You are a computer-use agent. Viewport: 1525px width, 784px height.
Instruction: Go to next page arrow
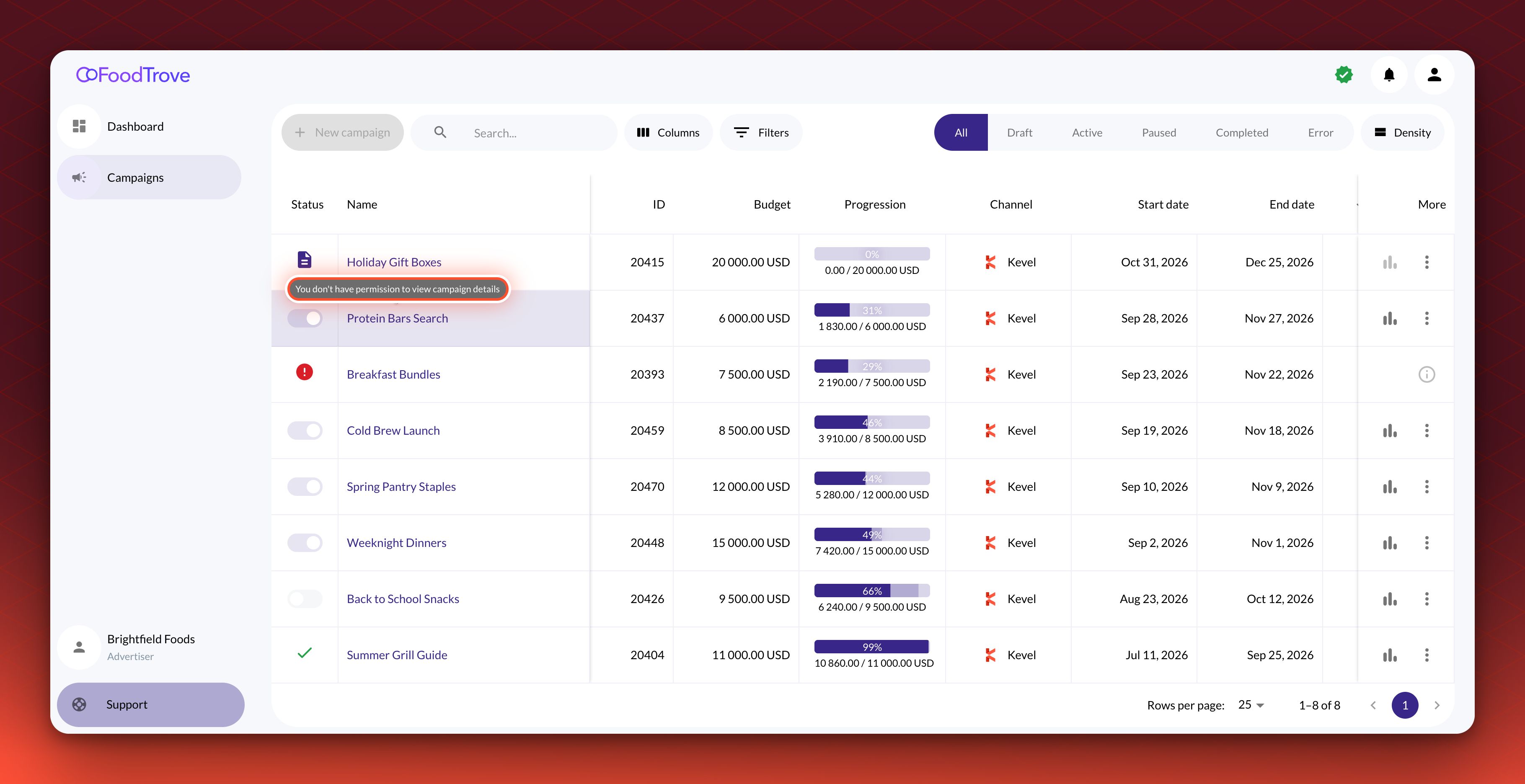tap(1437, 705)
